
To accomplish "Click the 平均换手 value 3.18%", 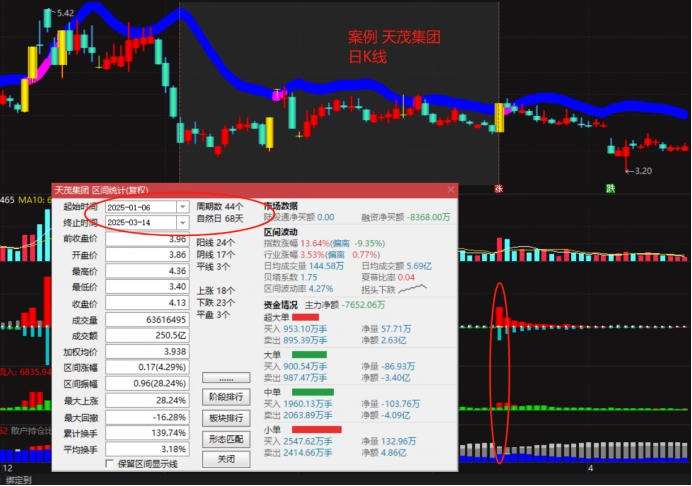I will pyautogui.click(x=147, y=449).
